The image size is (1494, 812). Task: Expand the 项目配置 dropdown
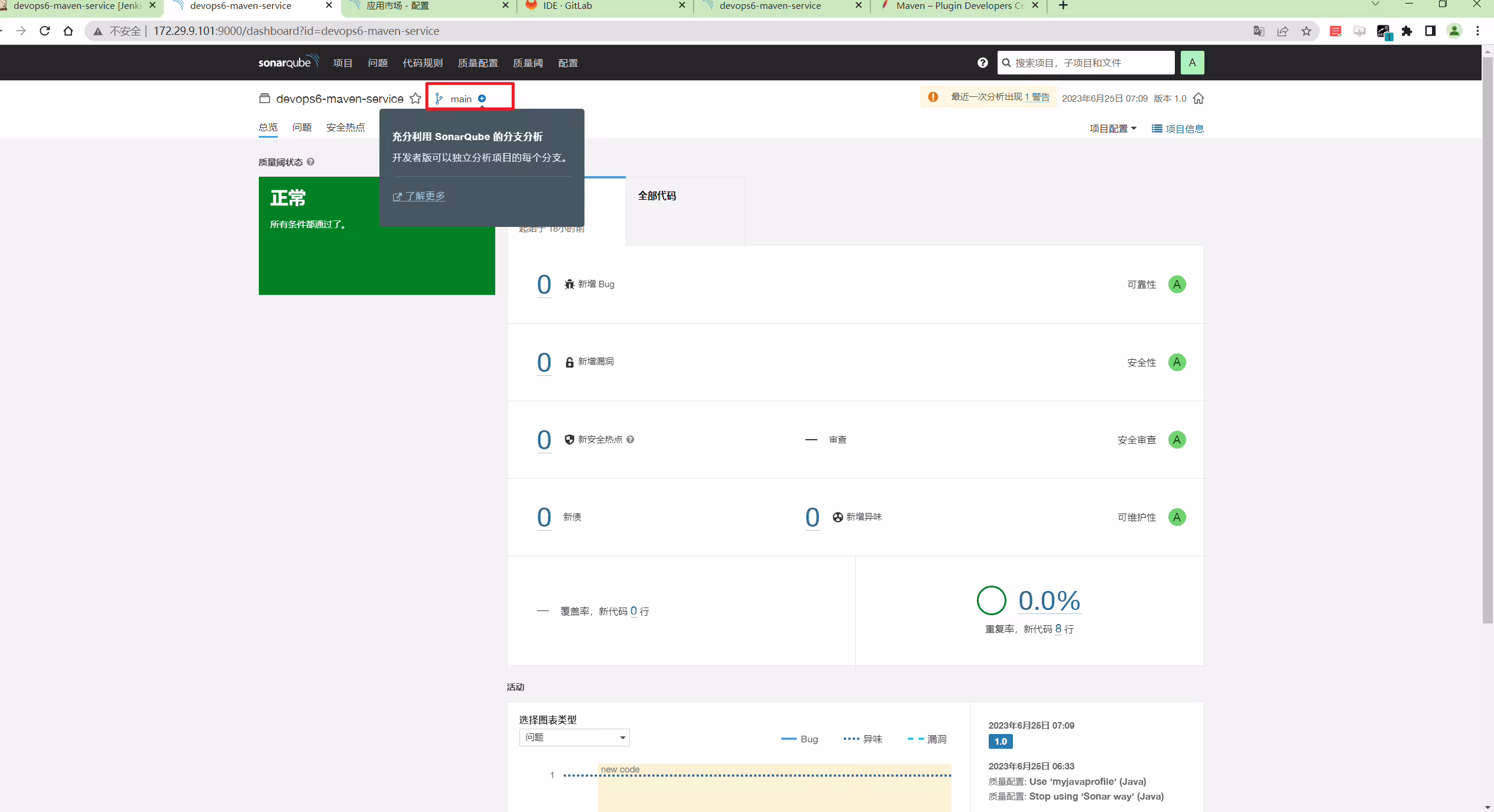click(x=1113, y=129)
